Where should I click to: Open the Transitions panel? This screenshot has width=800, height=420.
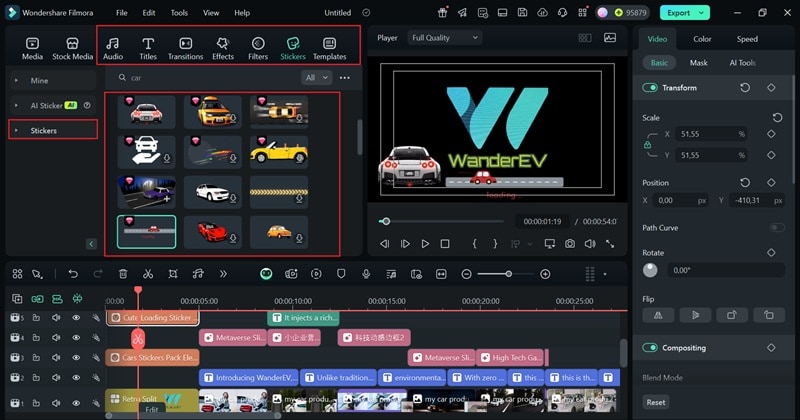[186, 48]
